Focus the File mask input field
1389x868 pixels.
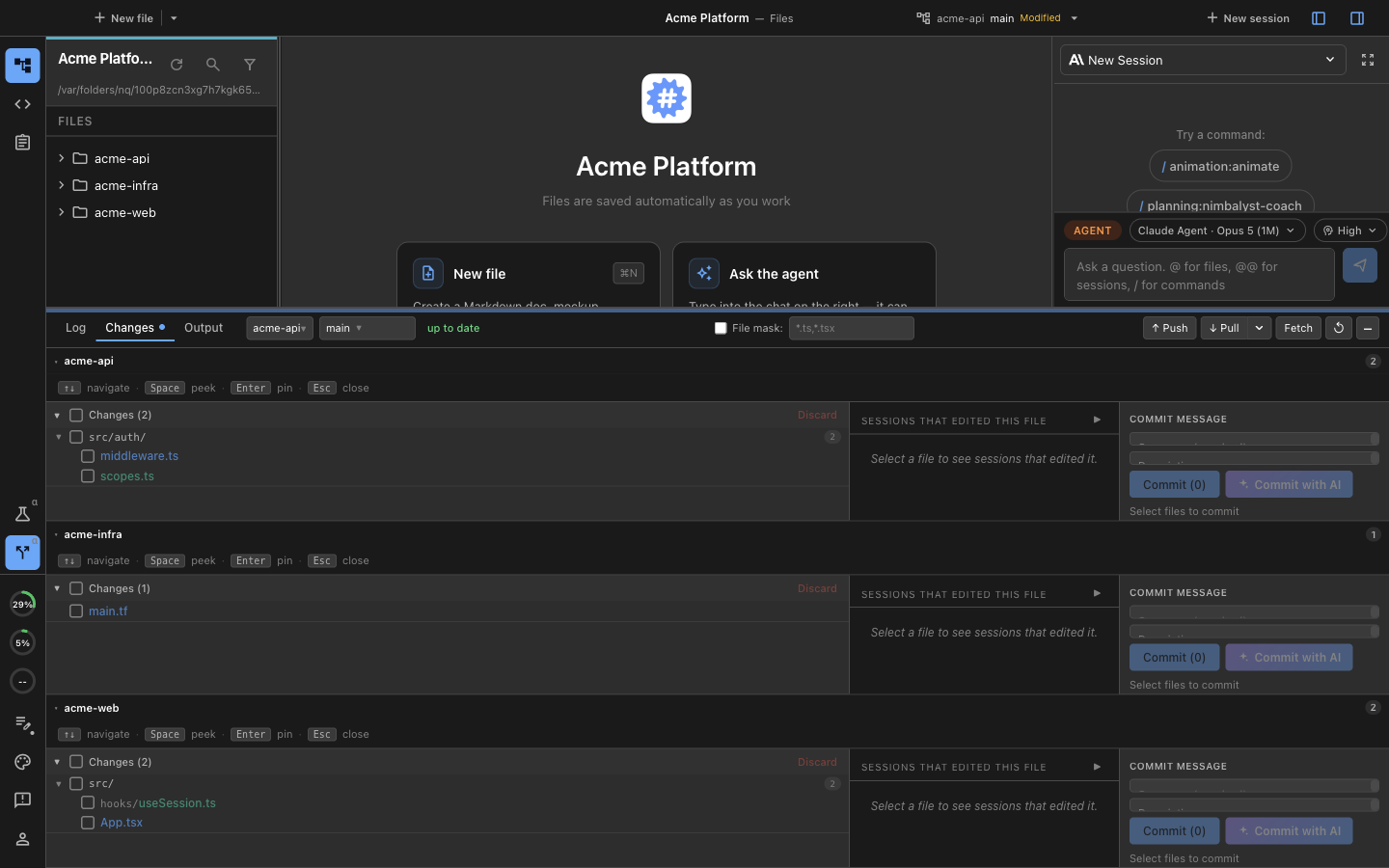coord(852,328)
